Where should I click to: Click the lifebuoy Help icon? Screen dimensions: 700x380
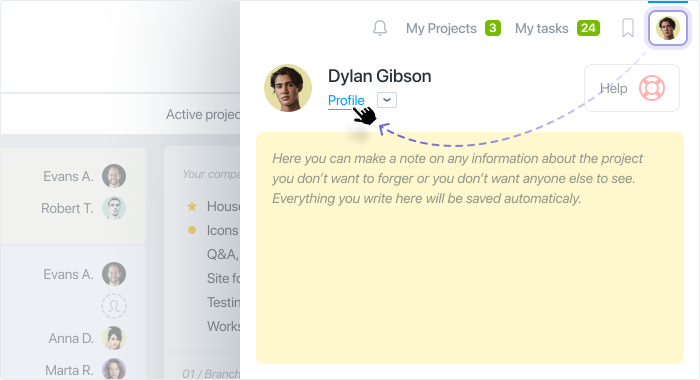(652, 88)
